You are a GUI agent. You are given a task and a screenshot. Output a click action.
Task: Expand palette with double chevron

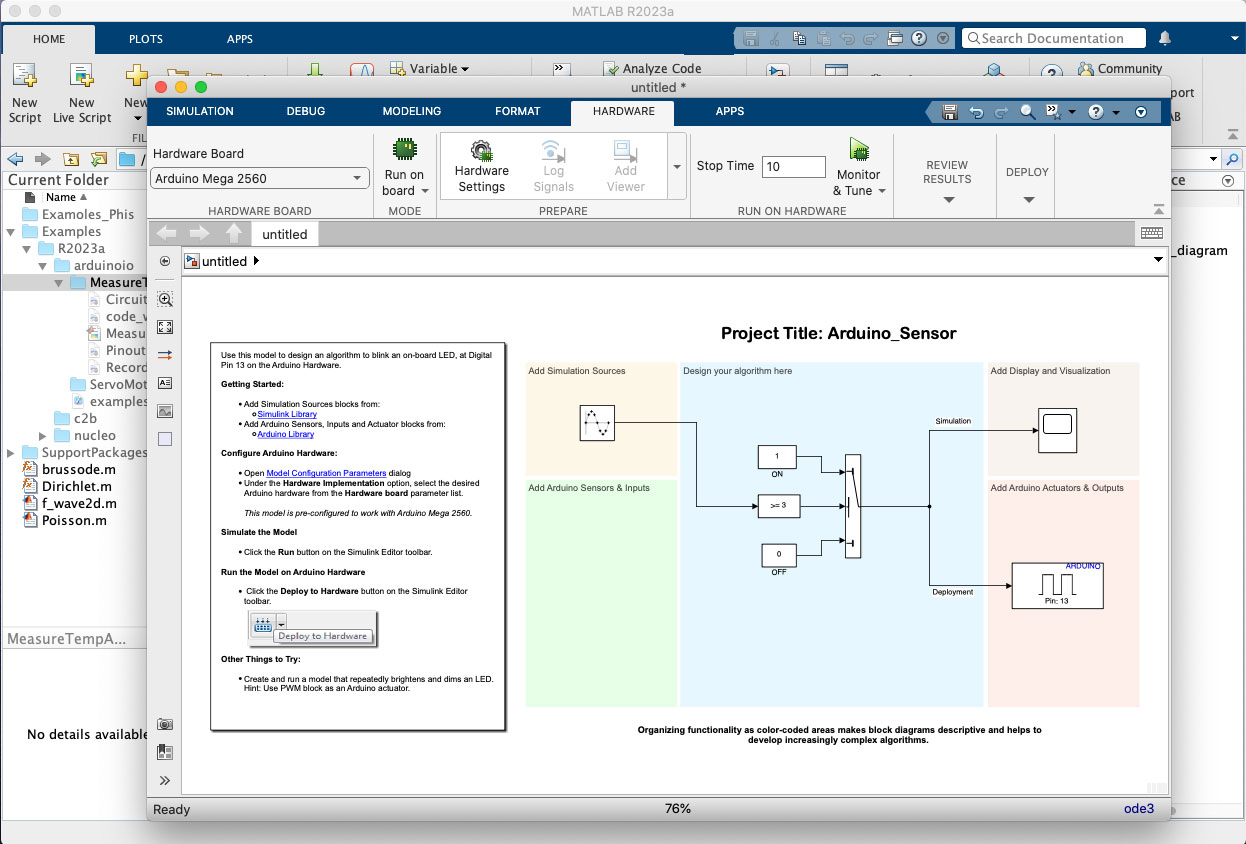pos(166,781)
